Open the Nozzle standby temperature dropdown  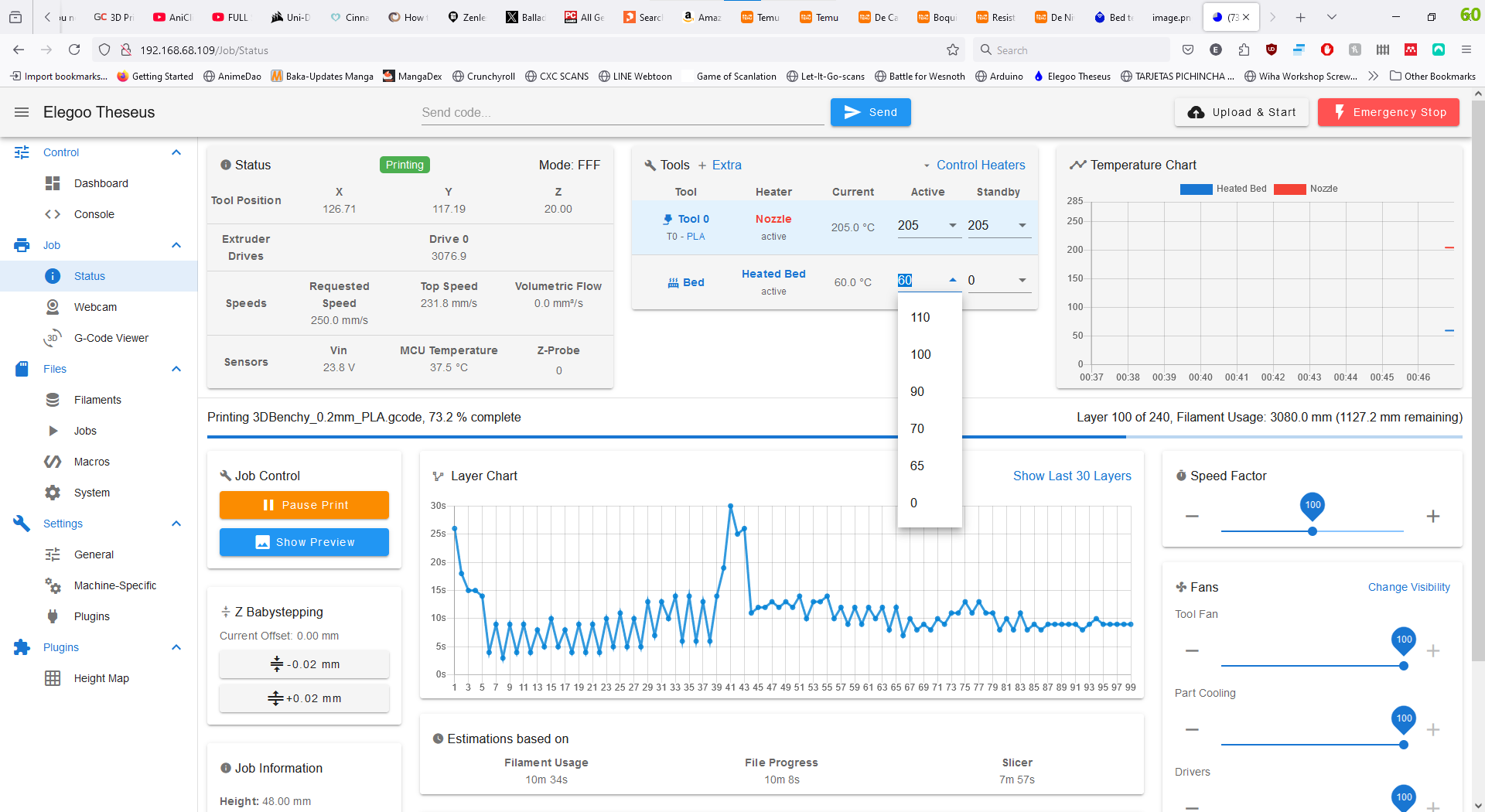(x=1022, y=225)
